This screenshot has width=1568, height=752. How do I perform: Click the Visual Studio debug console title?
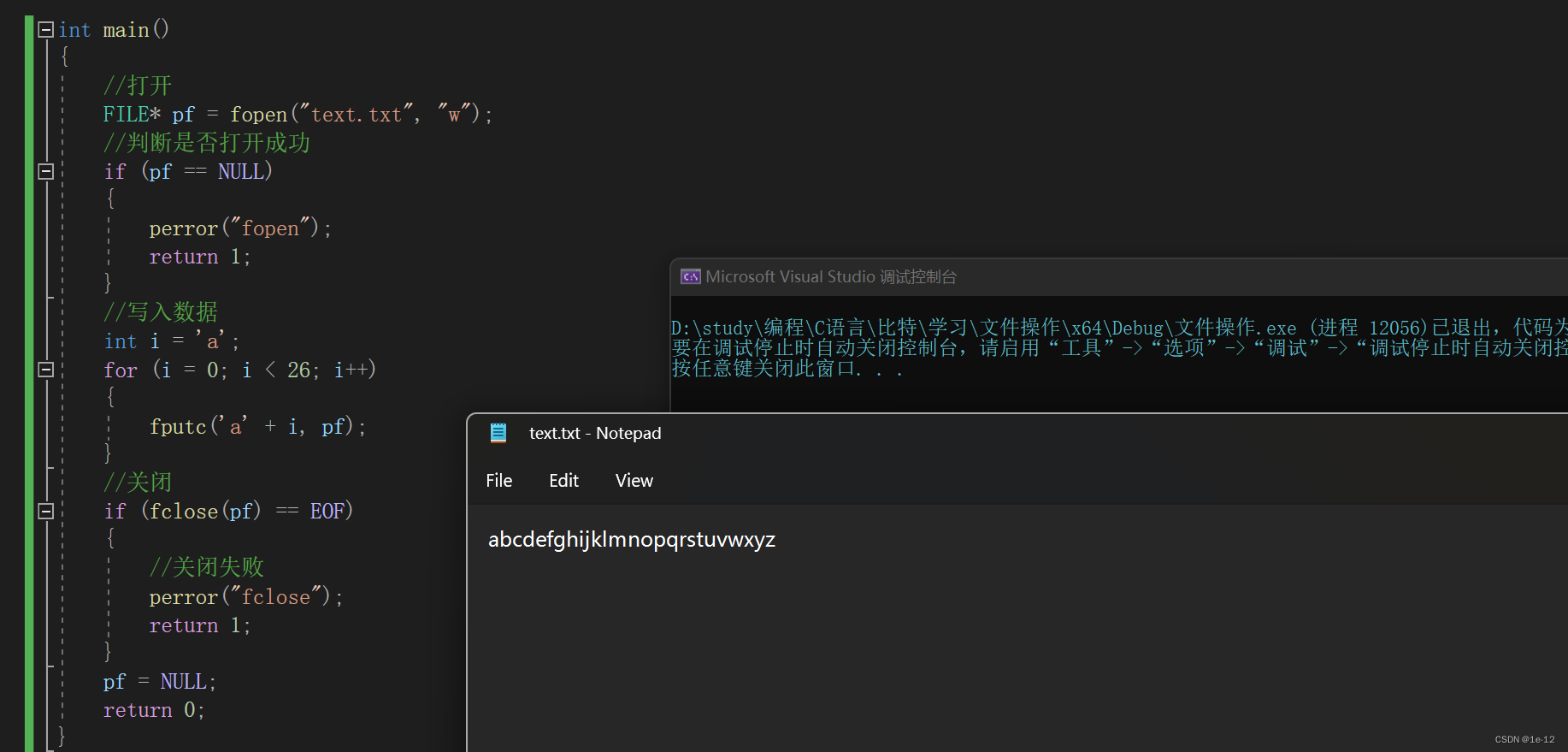[830, 276]
